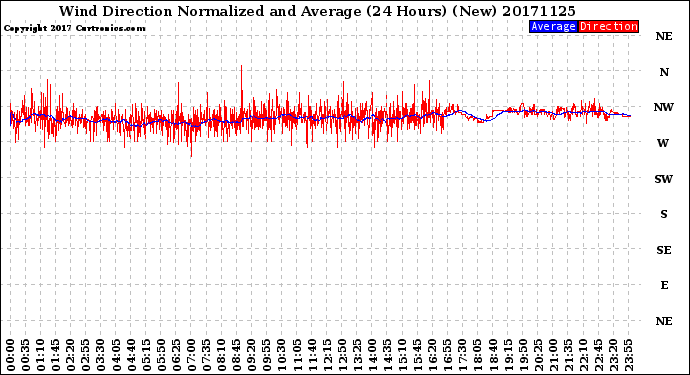Click the '09:55' time axis label
Screen dimensions: 690x375
(x=267, y=355)
